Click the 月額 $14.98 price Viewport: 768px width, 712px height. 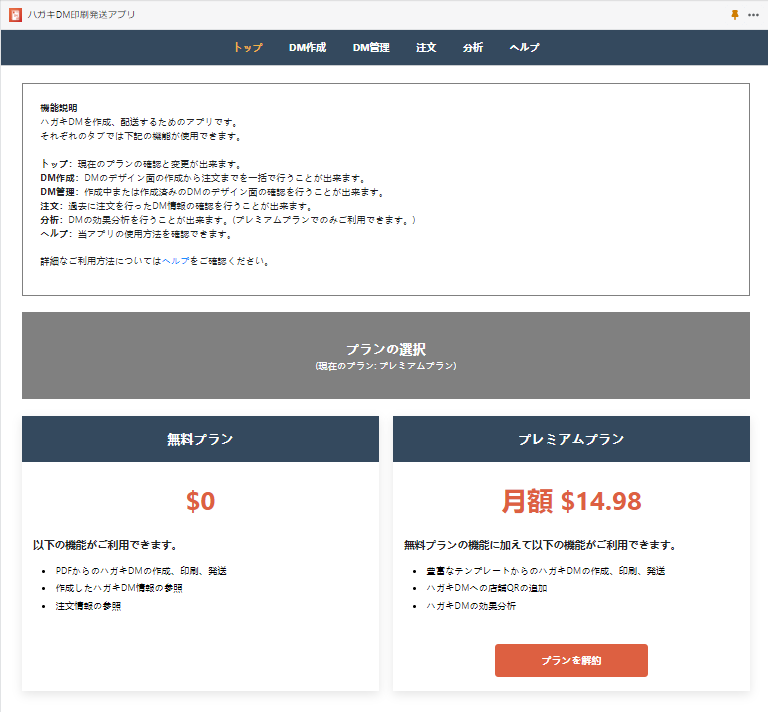[x=571, y=501]
